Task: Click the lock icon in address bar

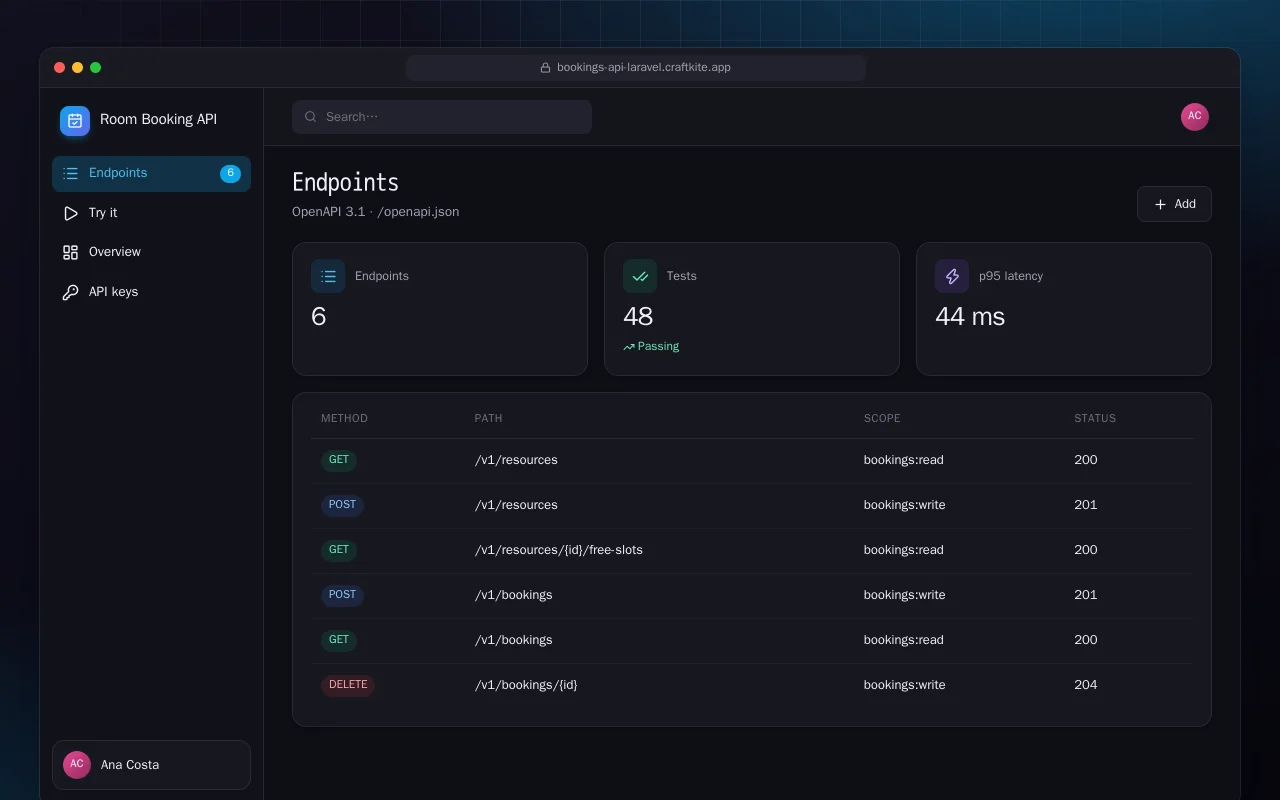Action: click(x=546, y=68)
